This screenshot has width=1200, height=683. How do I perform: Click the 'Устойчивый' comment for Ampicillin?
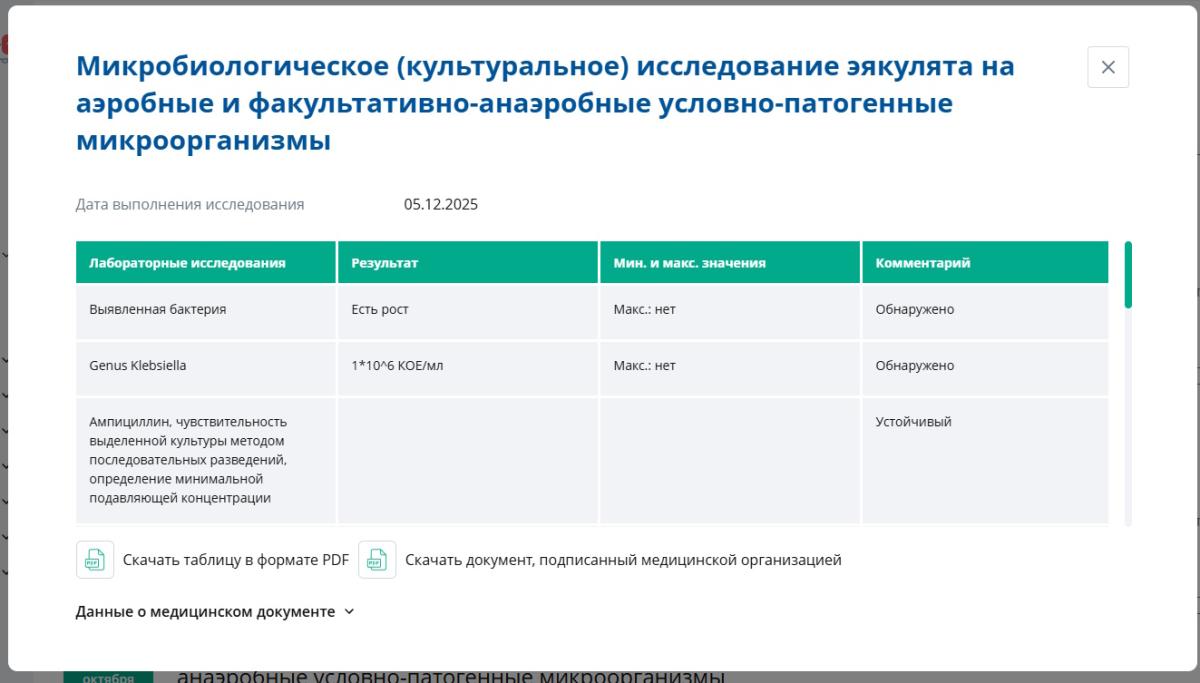point(913,422)
